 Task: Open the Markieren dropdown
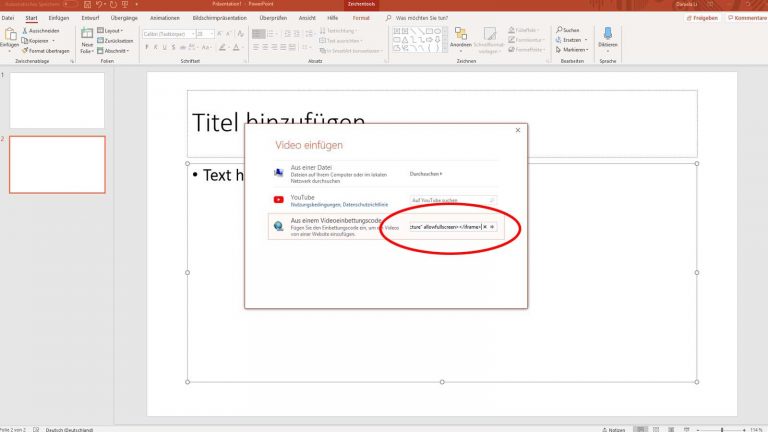(x=574, y=49)
